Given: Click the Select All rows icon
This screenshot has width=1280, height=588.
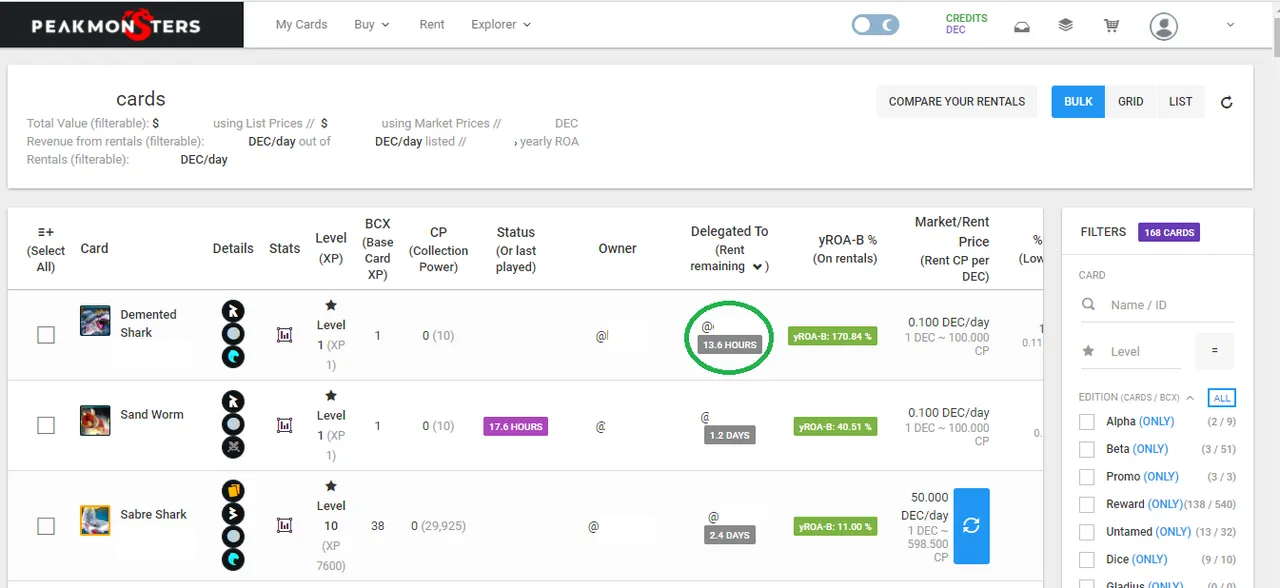Looking at the screenshot, I should pos(46,230).
